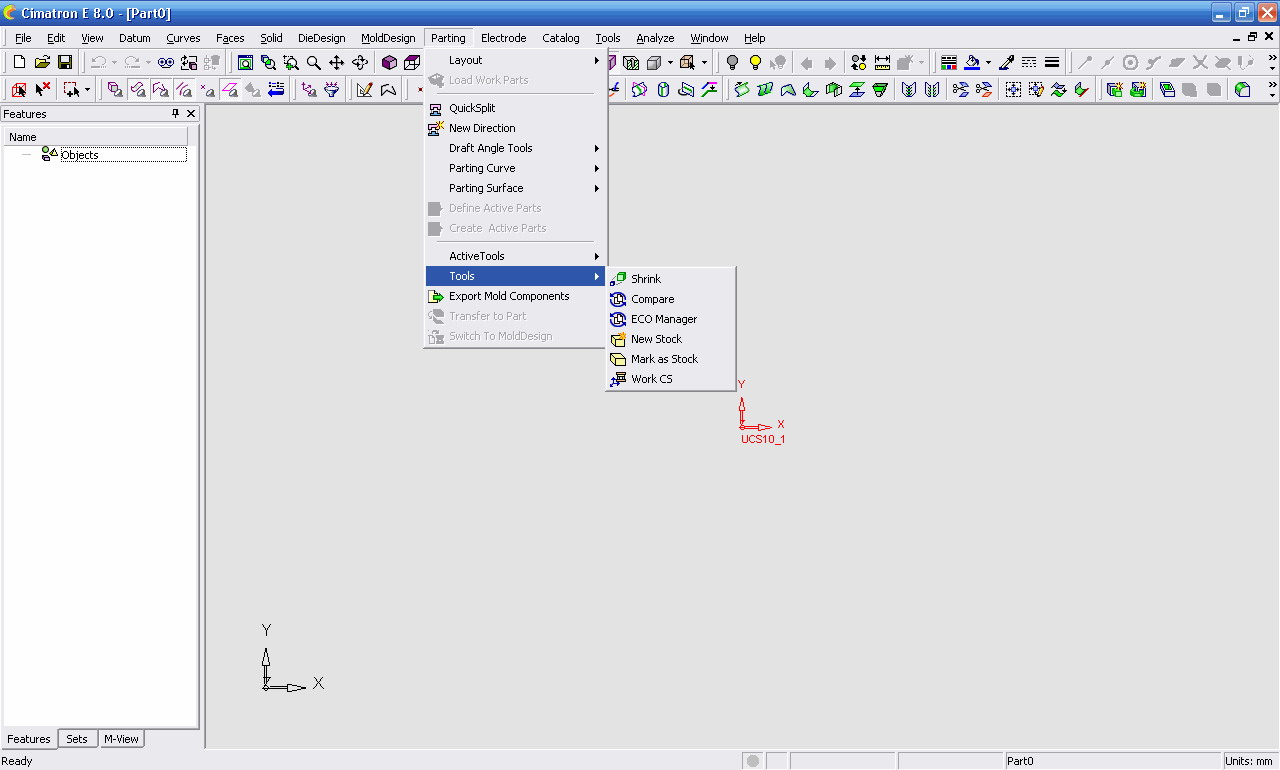Switch to the M-View tab
This screenshot has height=770, width=1280.
[121, 739]
